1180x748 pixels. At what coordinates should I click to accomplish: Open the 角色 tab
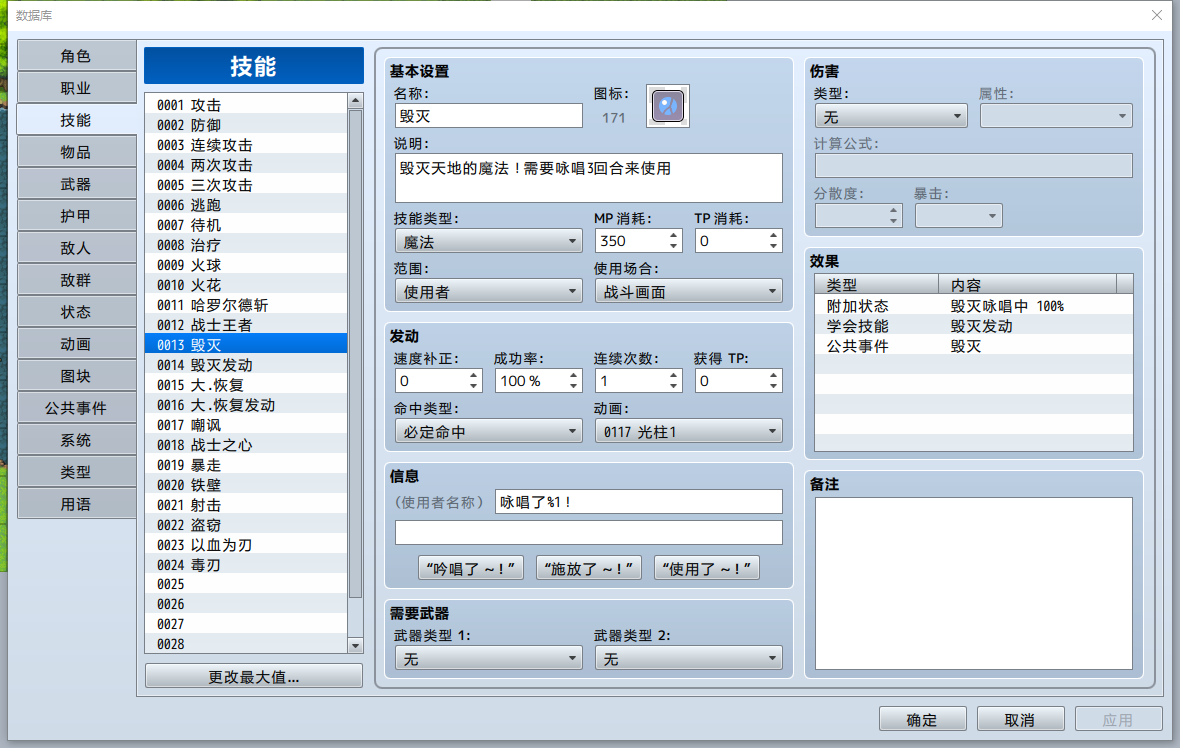pos(76,56)
